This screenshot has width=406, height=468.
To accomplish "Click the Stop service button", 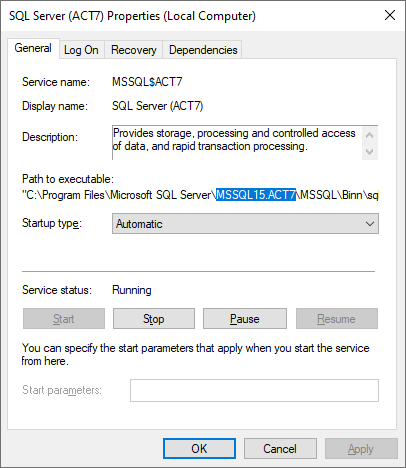I will 154,319.
